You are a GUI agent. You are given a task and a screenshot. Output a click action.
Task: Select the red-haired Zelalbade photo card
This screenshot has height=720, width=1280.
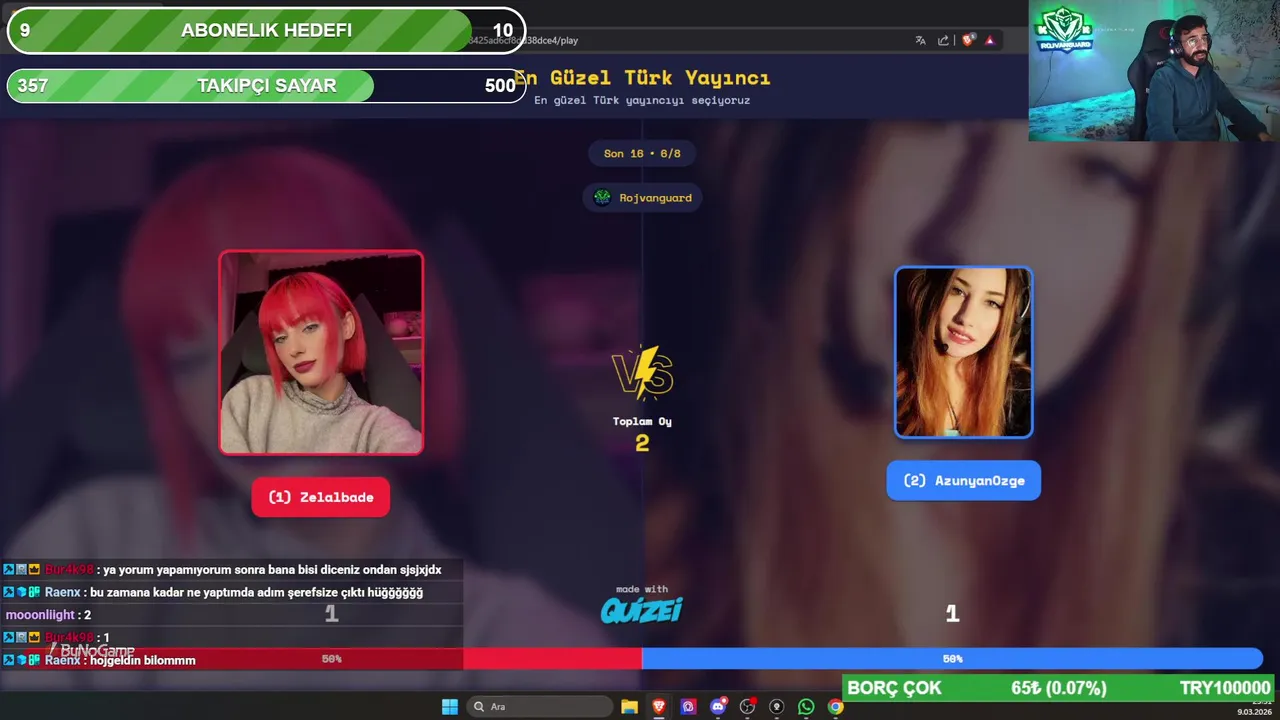[321, 353]
